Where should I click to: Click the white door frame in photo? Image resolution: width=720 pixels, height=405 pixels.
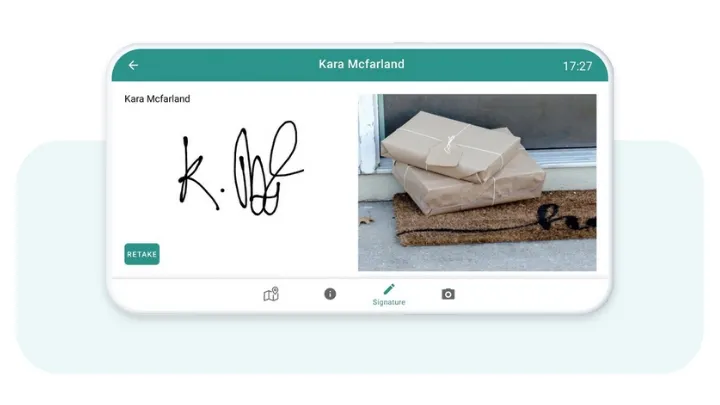[x=369, y=133]
